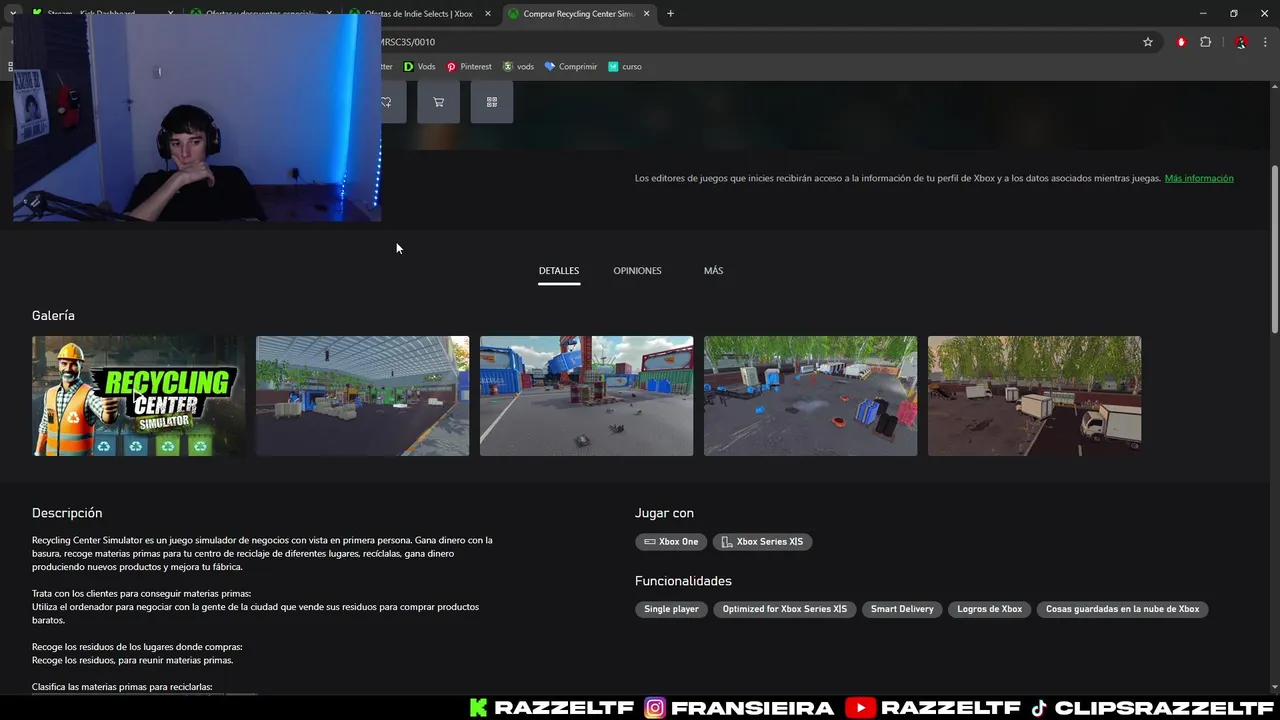
Task: Open the Vods bookmark with the green icon
Action: tap(419, 67)
